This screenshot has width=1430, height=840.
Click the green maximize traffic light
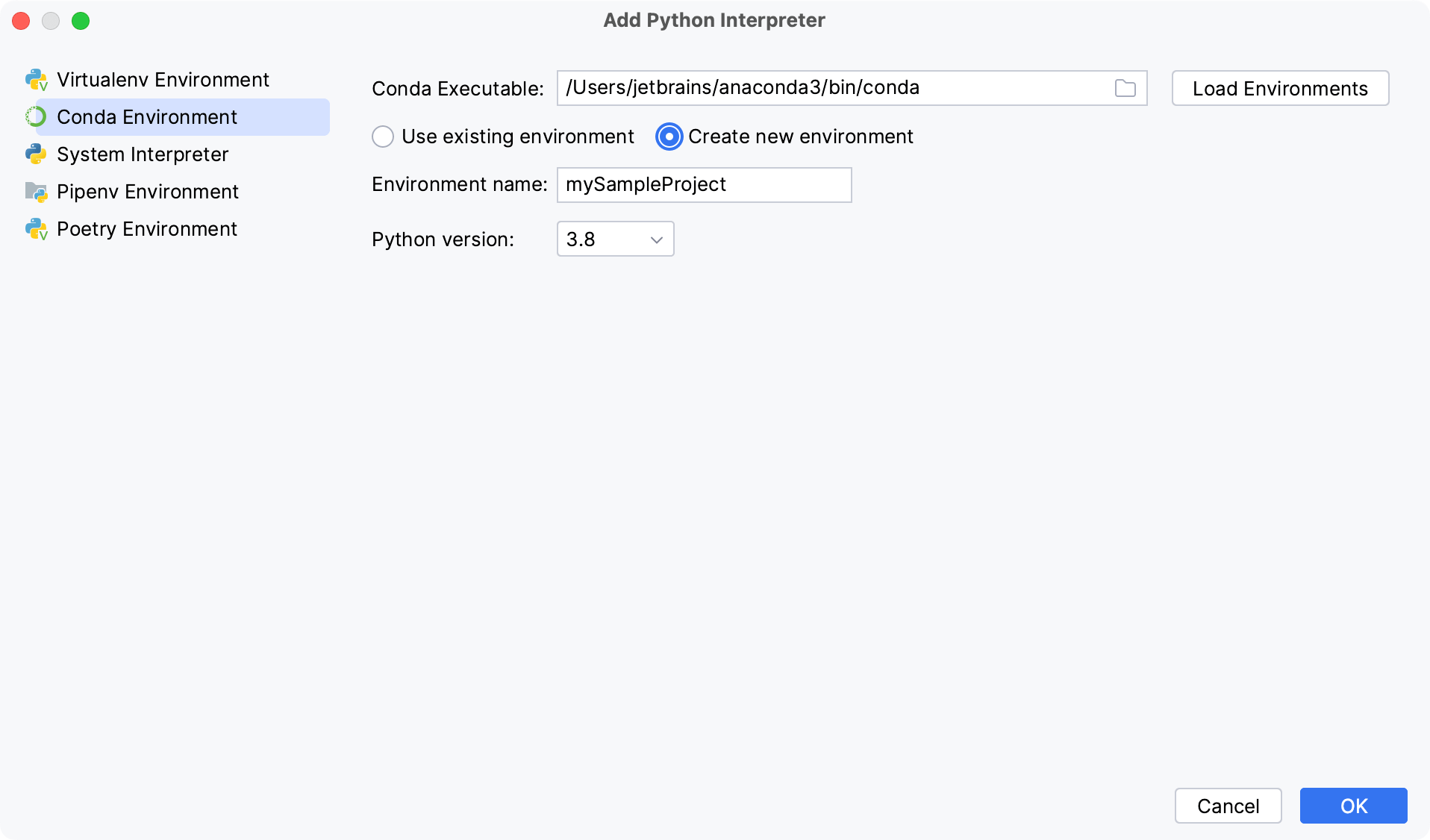81,21
